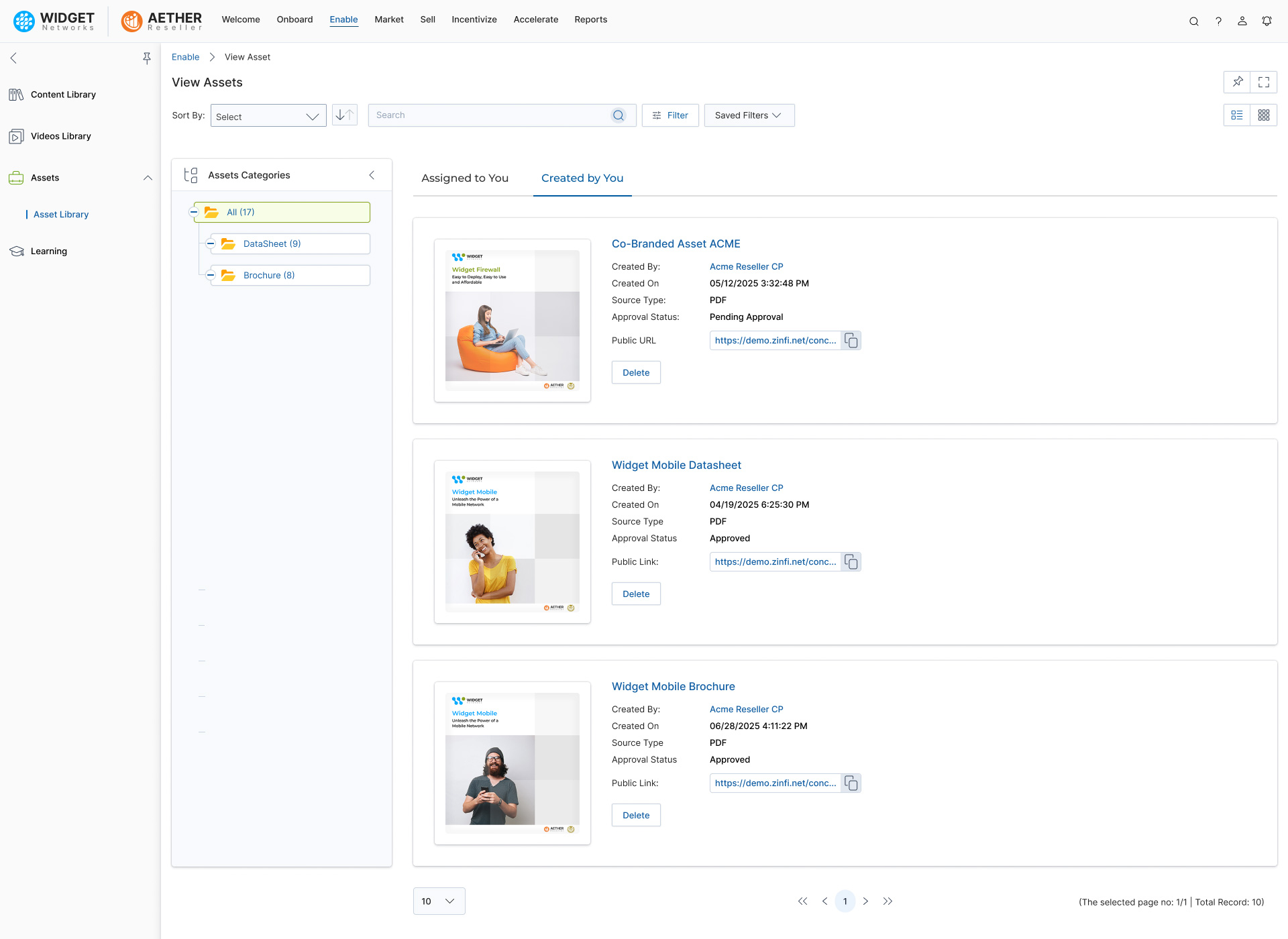Toggle sort order ascending/descending arrows
Screen dimensions: 1288x939
click(x=345, y=115)
